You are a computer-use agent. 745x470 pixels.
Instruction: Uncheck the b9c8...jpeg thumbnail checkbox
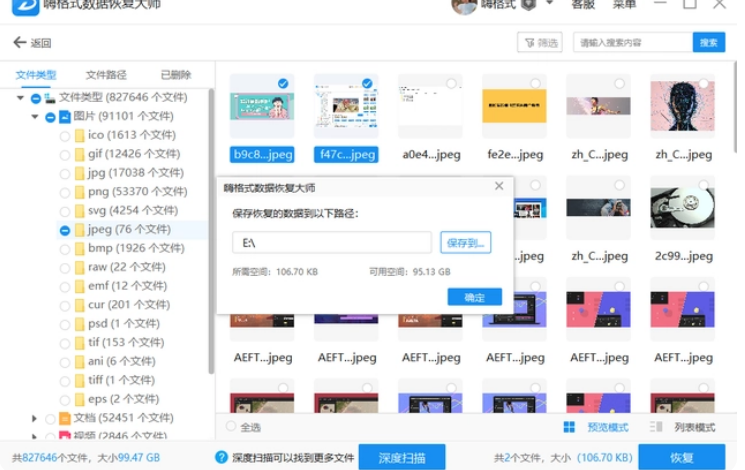pos(283,84)
